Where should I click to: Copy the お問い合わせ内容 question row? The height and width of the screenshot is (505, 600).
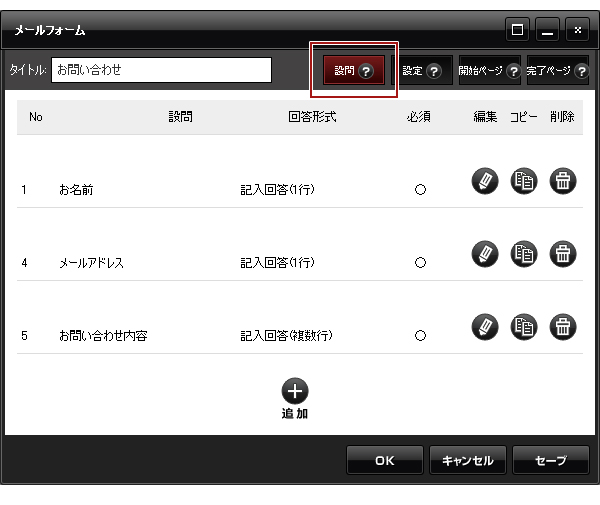coord(524,327)
